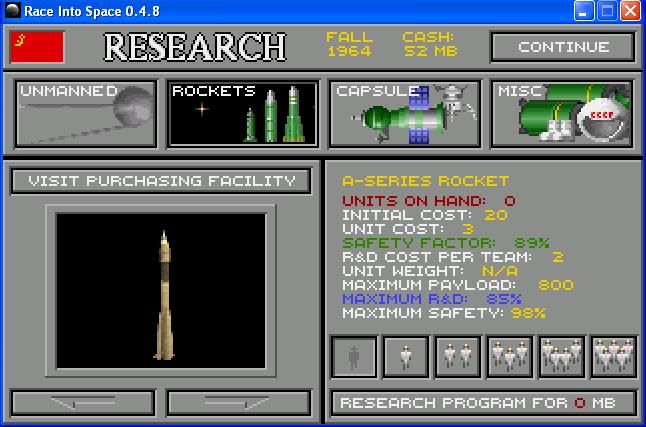The height and width of the screenshot is (427, 646).
Task: Click the MAXIMUM SAFETY: 98% line
Action: [444, 313]
